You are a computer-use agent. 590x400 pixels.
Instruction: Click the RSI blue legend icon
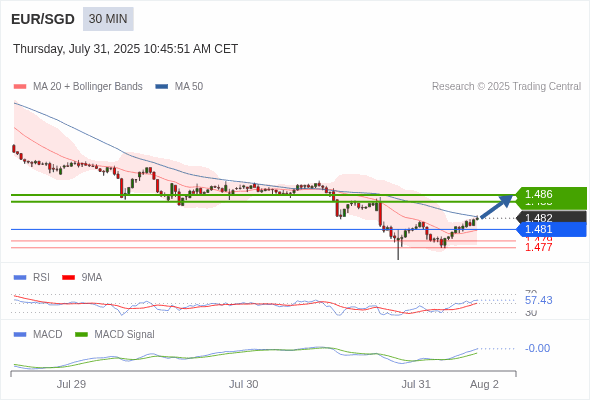[x=20, y=278]
